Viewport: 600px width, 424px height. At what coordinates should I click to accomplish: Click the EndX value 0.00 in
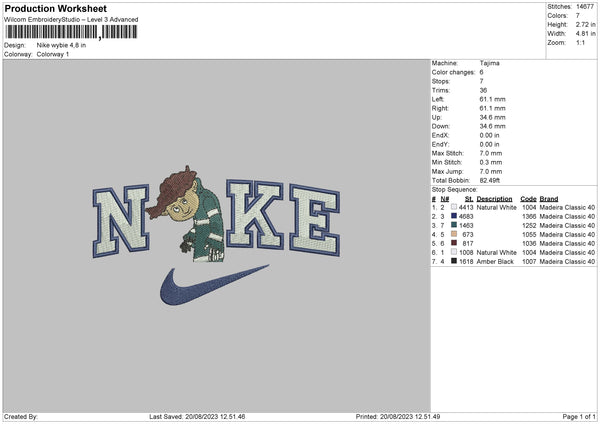(x=489, y=135)
